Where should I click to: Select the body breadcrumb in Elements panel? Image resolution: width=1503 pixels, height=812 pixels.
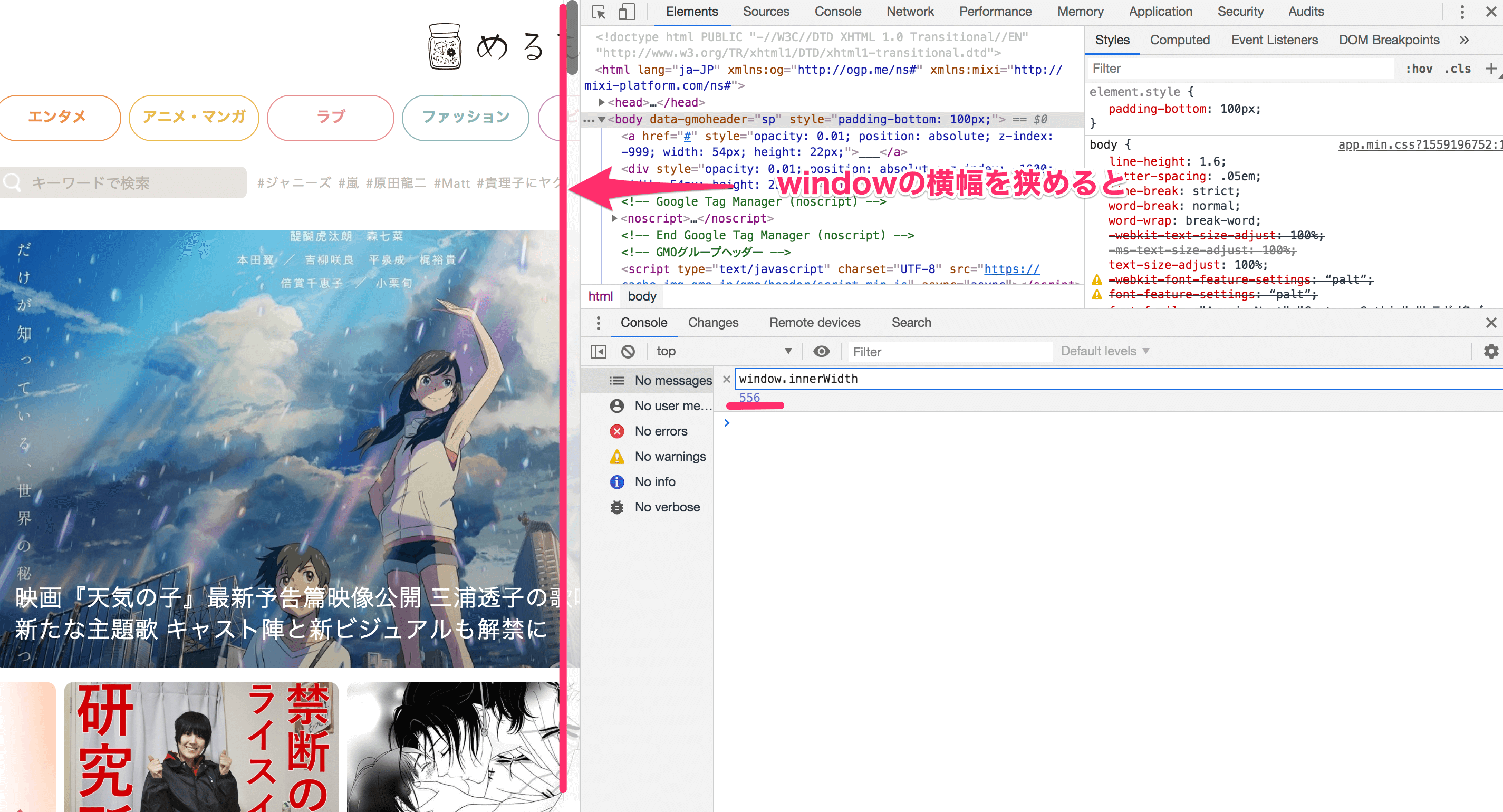click(x=642, y=296)
